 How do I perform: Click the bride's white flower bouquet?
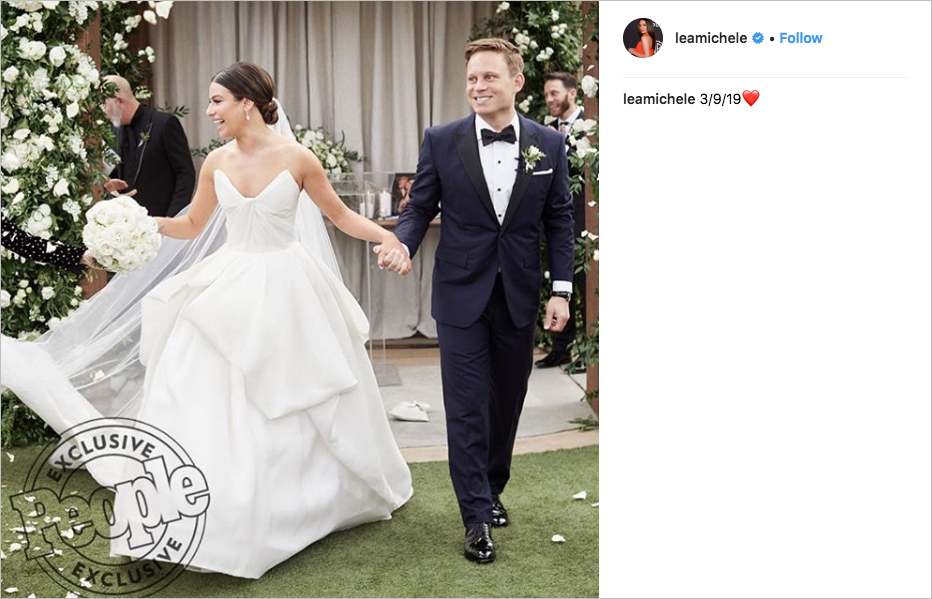tap(121, 234)
